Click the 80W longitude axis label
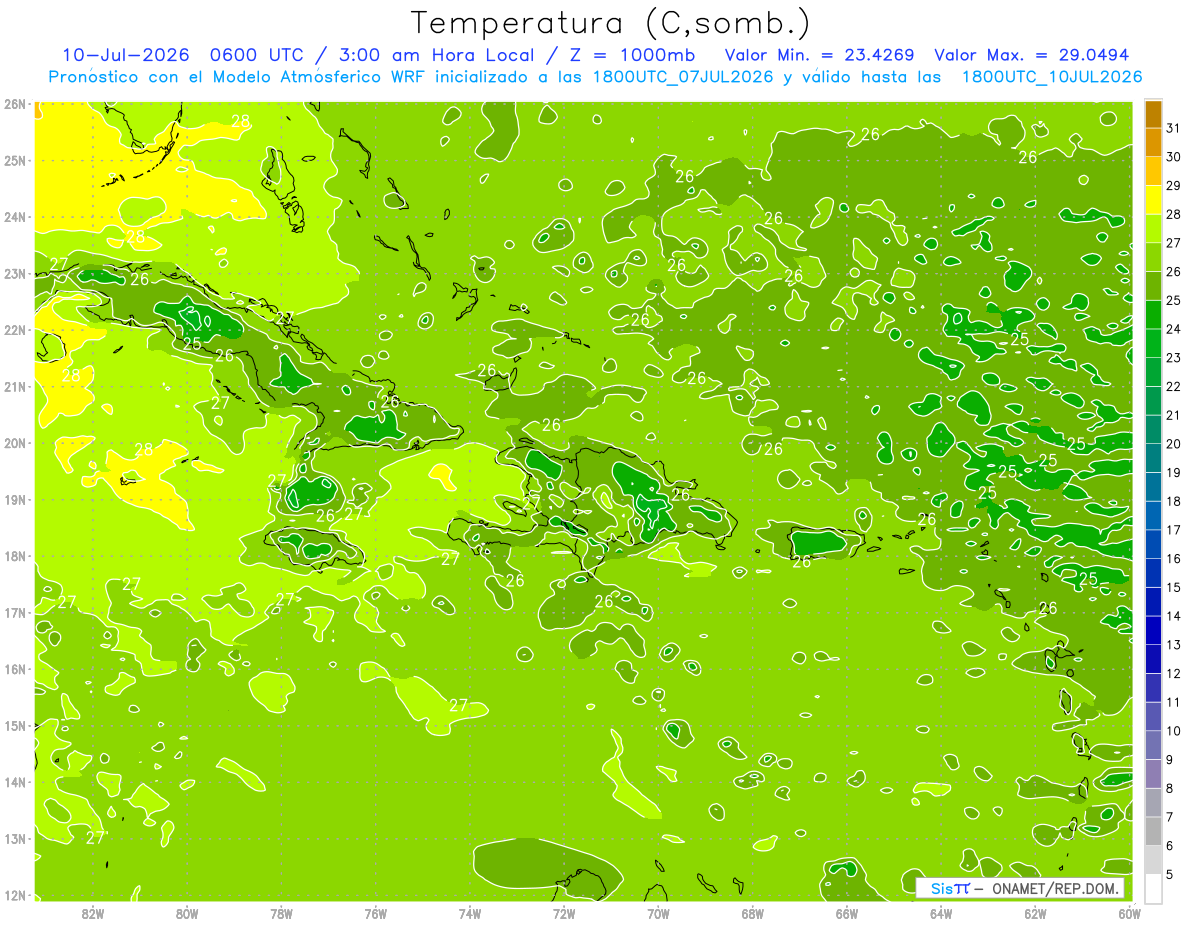Image resolution: width=1200 pixels, height=927 pixels. 187,913
